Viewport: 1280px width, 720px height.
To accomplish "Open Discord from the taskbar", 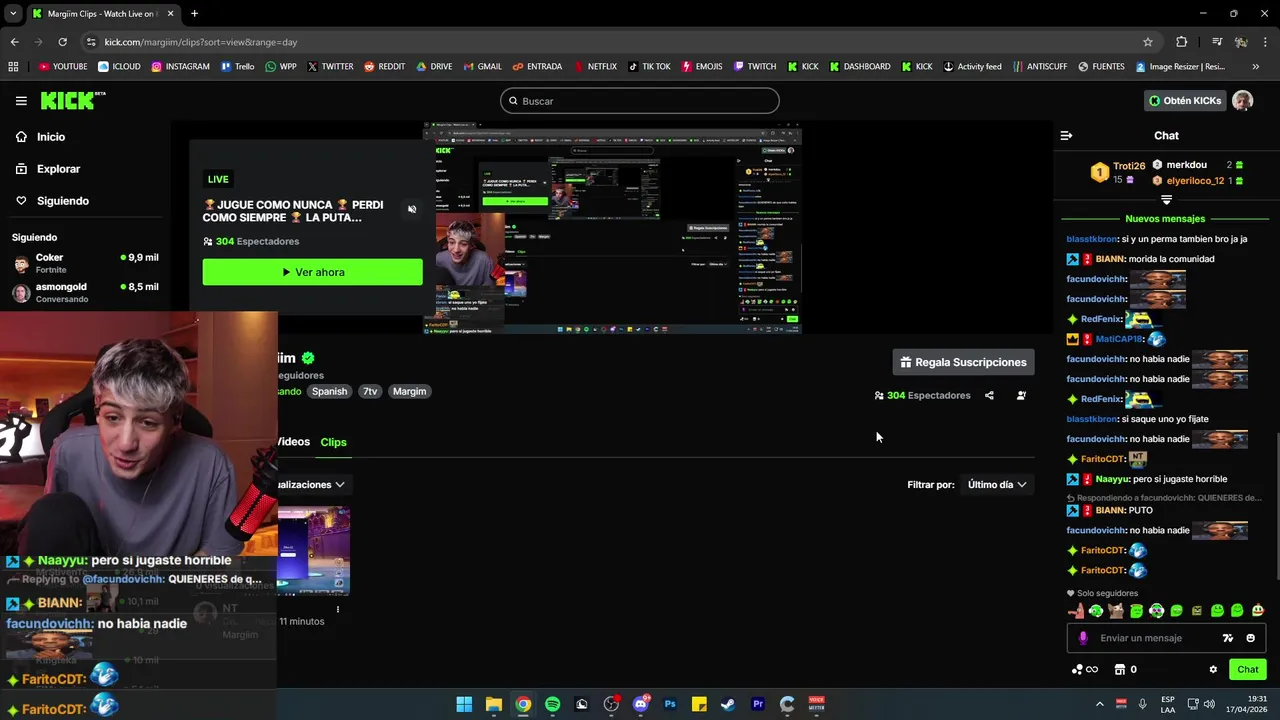I will click(641, 704).
